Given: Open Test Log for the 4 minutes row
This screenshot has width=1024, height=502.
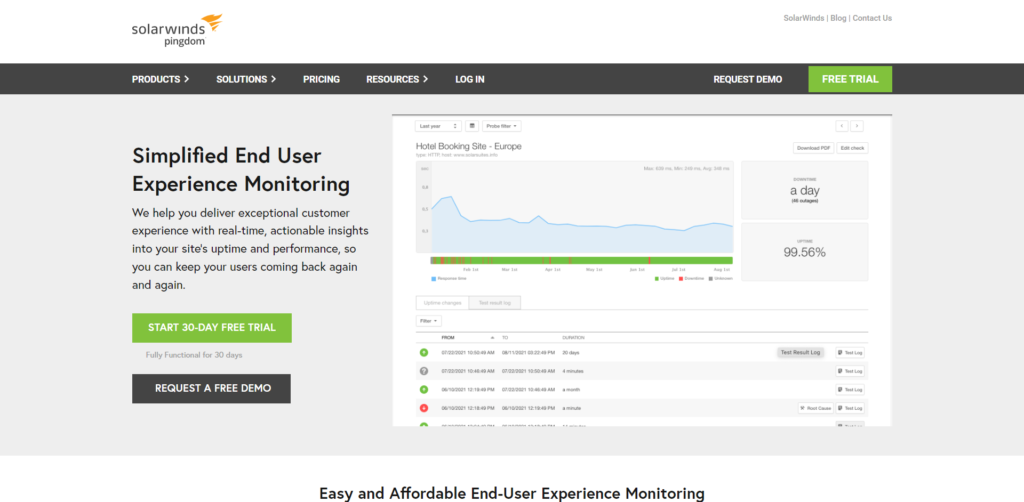Looking at the screenshot, I should coord(850,371).
